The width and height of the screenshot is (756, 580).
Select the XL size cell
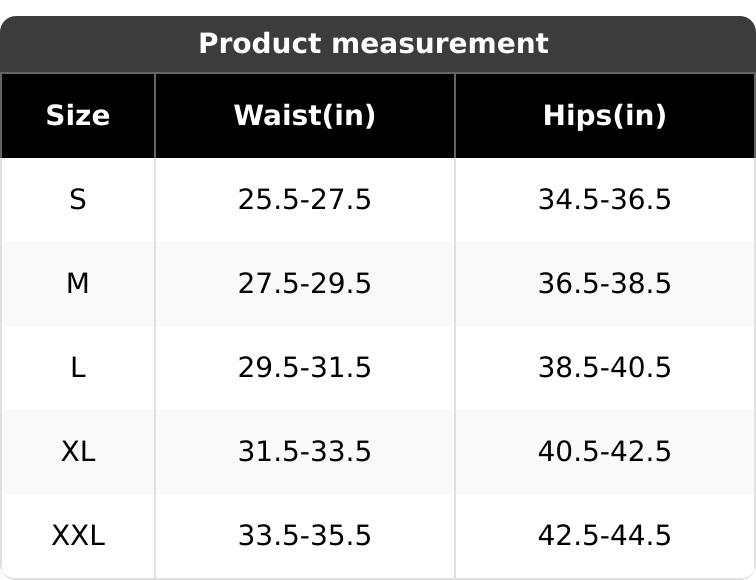coord(78,452)
